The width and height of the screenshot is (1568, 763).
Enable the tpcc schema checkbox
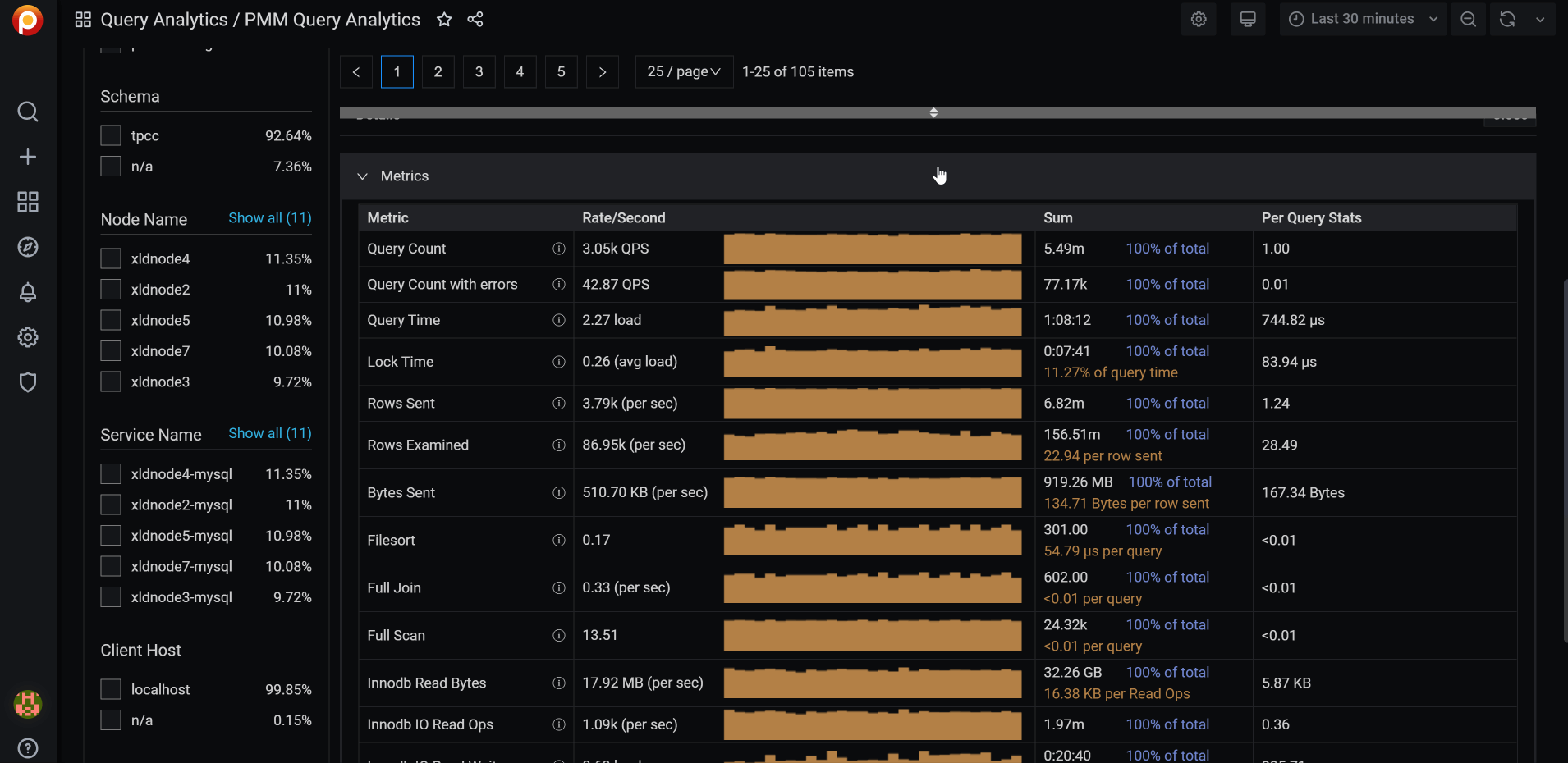coord(110,135)
